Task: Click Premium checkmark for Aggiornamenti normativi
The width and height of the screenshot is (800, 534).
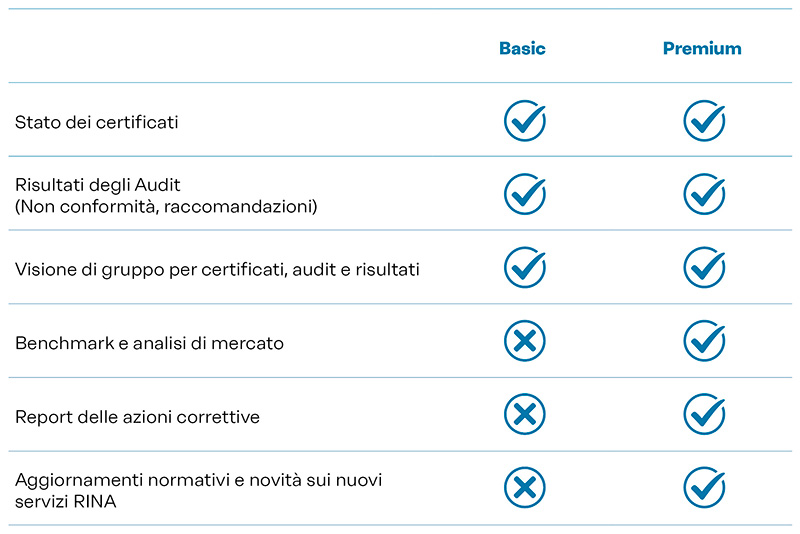Action: [x=703, y=489]
